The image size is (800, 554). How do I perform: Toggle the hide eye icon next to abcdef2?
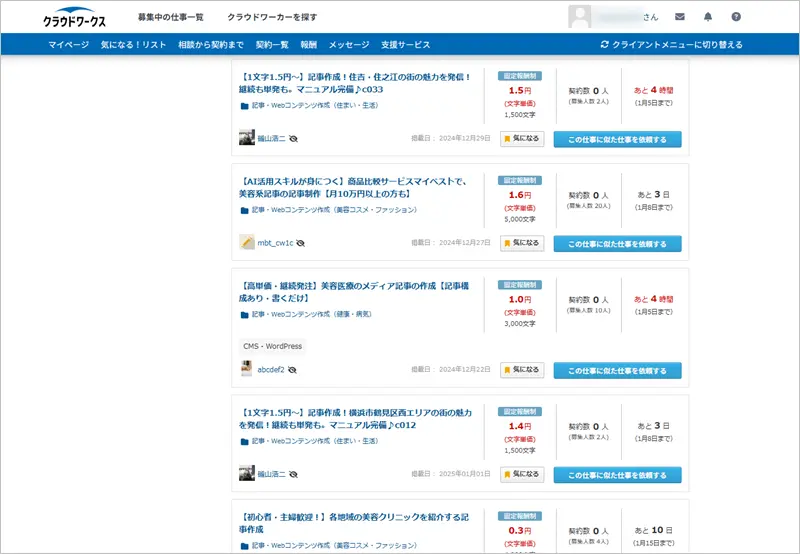coord(292,370)
